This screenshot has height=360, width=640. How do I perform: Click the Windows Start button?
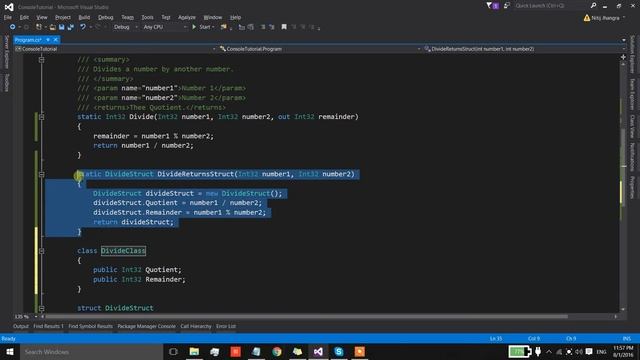pyautogui.click(x=10, y=352)
